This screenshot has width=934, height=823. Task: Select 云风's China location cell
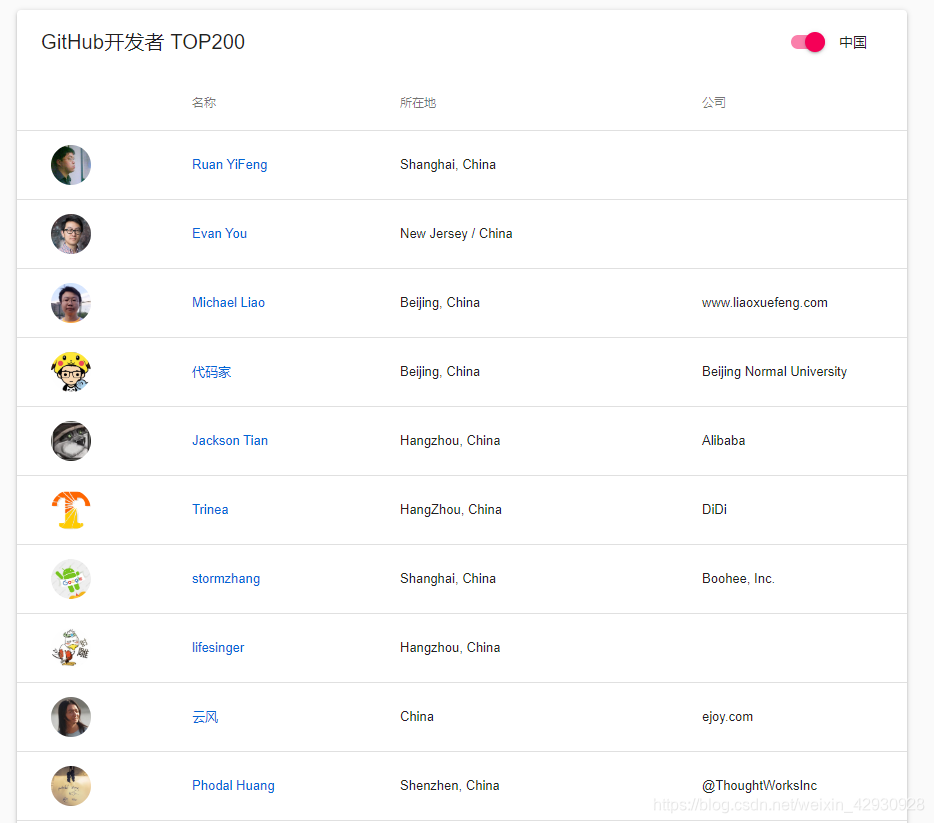417,716
